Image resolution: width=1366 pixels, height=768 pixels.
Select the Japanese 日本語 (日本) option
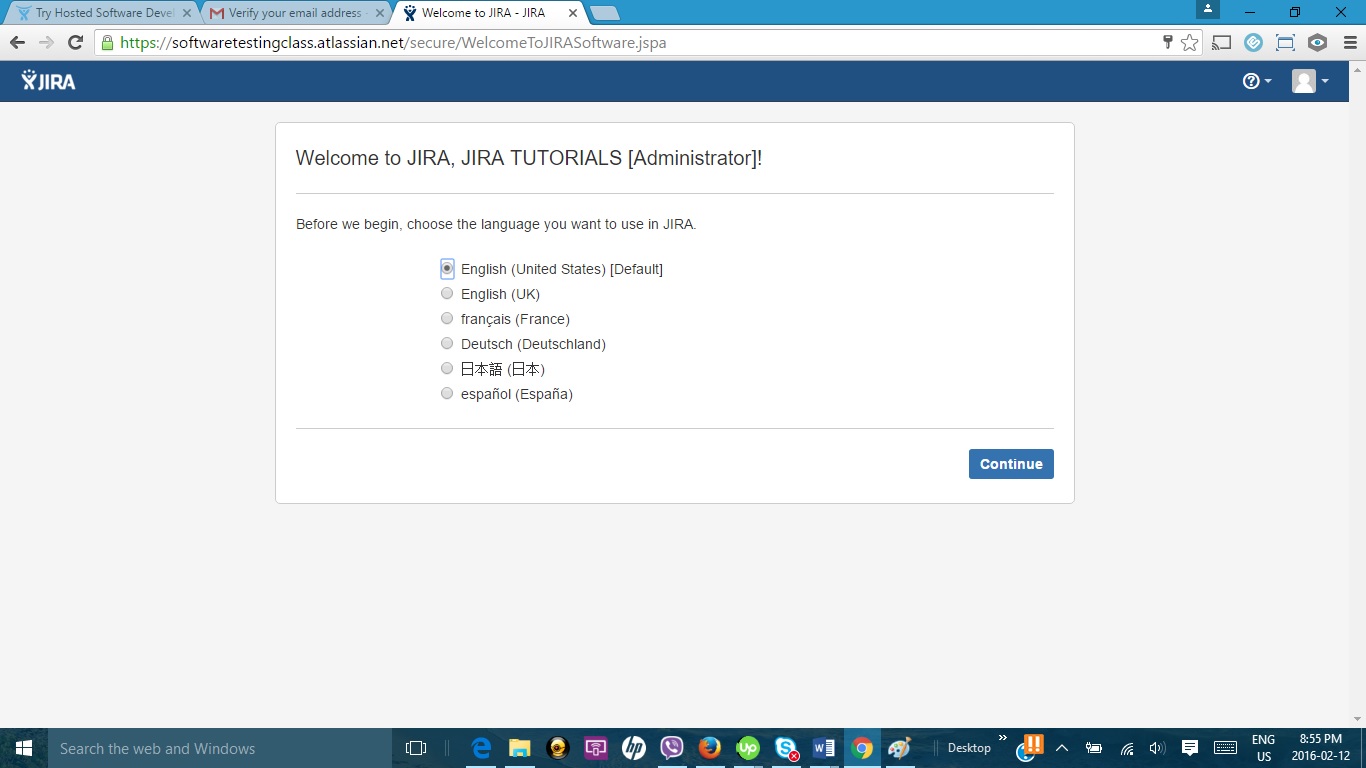point(447,369)
